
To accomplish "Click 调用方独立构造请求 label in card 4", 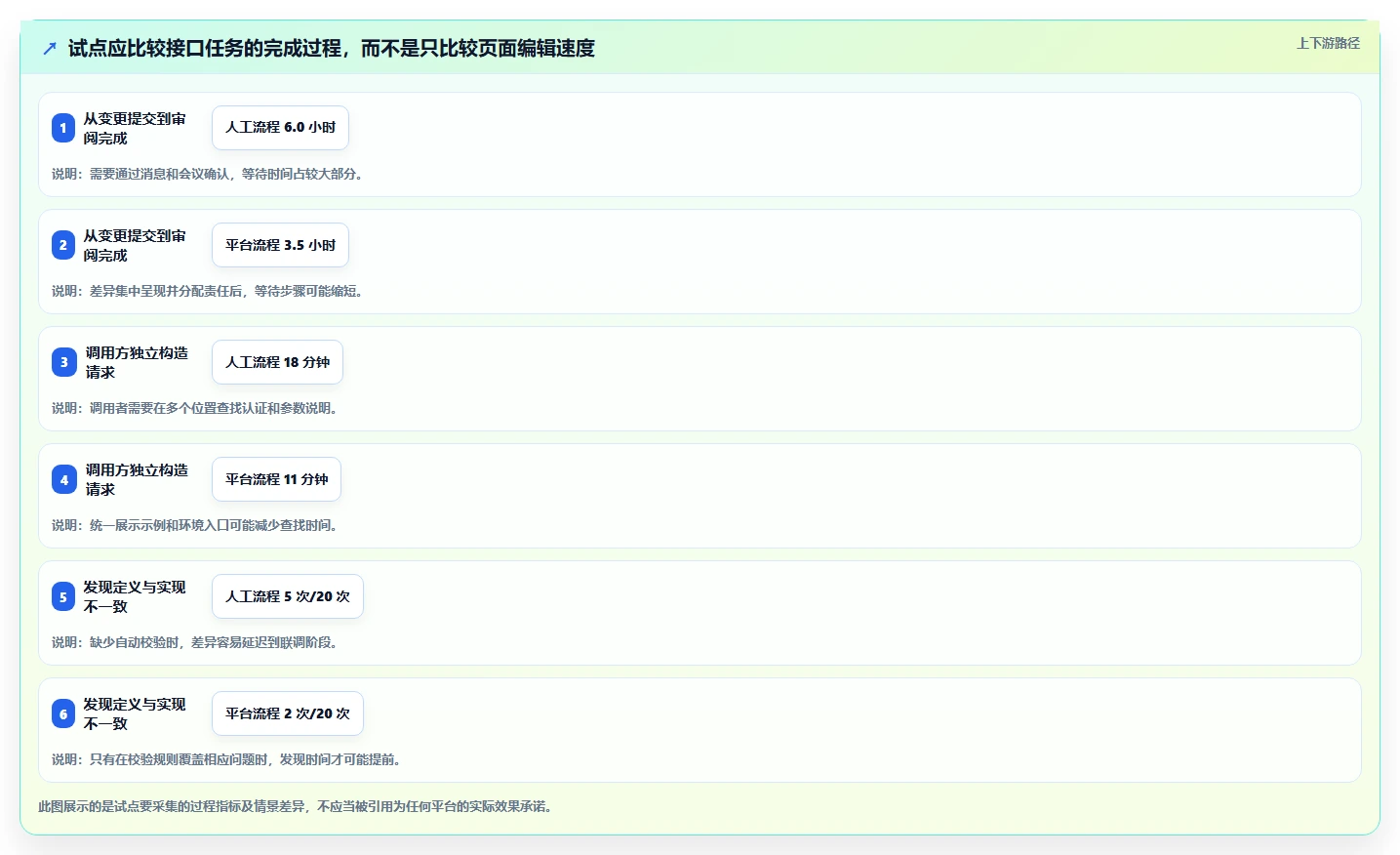I will tap(137, 479).
